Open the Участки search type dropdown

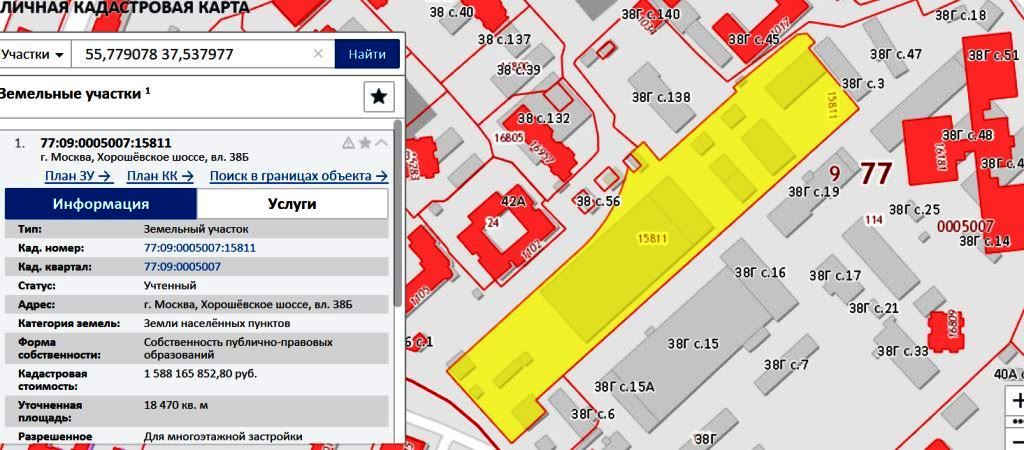point(33,54)
